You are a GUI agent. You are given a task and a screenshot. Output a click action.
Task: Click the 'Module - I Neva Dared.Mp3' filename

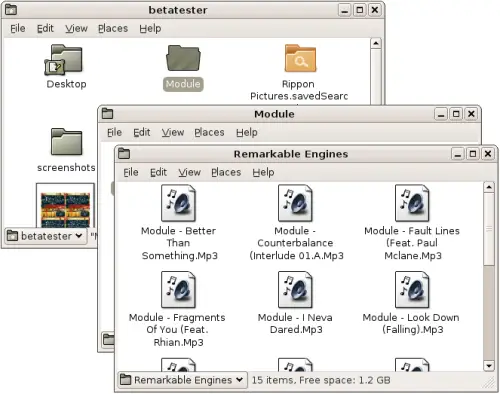(295, 323)
